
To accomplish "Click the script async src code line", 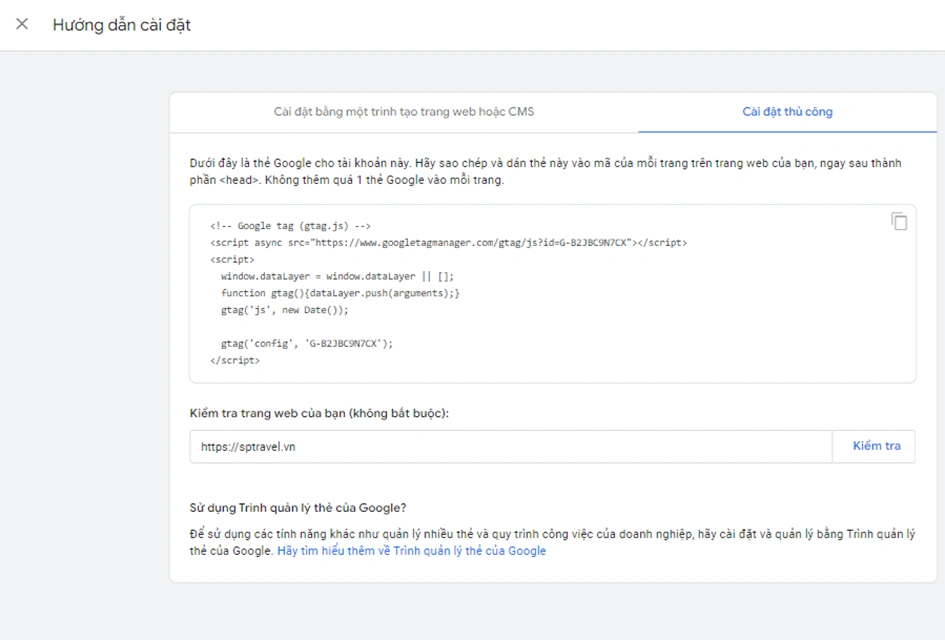I will point(448,243).
